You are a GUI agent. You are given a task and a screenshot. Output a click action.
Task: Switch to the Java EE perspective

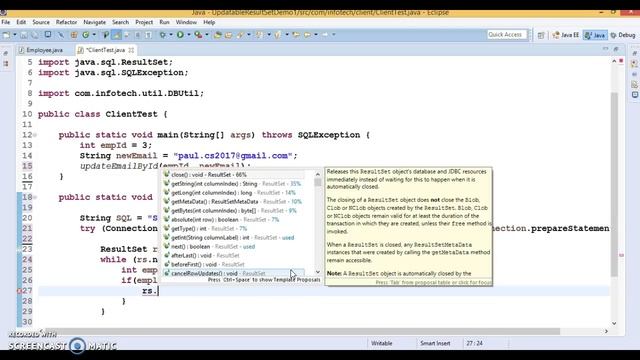point(566,35)
